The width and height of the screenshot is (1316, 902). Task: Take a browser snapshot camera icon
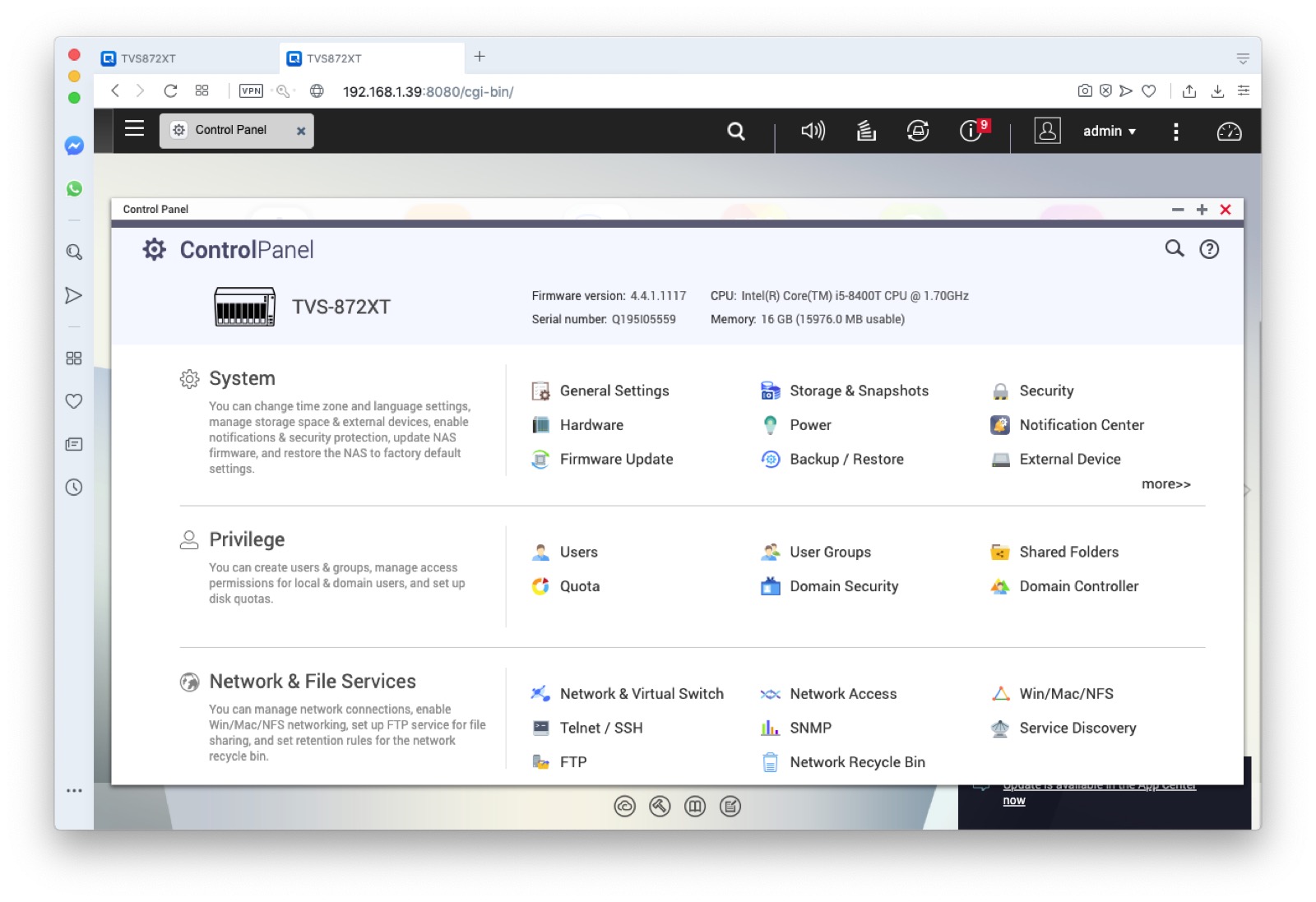click(1085, 90)
